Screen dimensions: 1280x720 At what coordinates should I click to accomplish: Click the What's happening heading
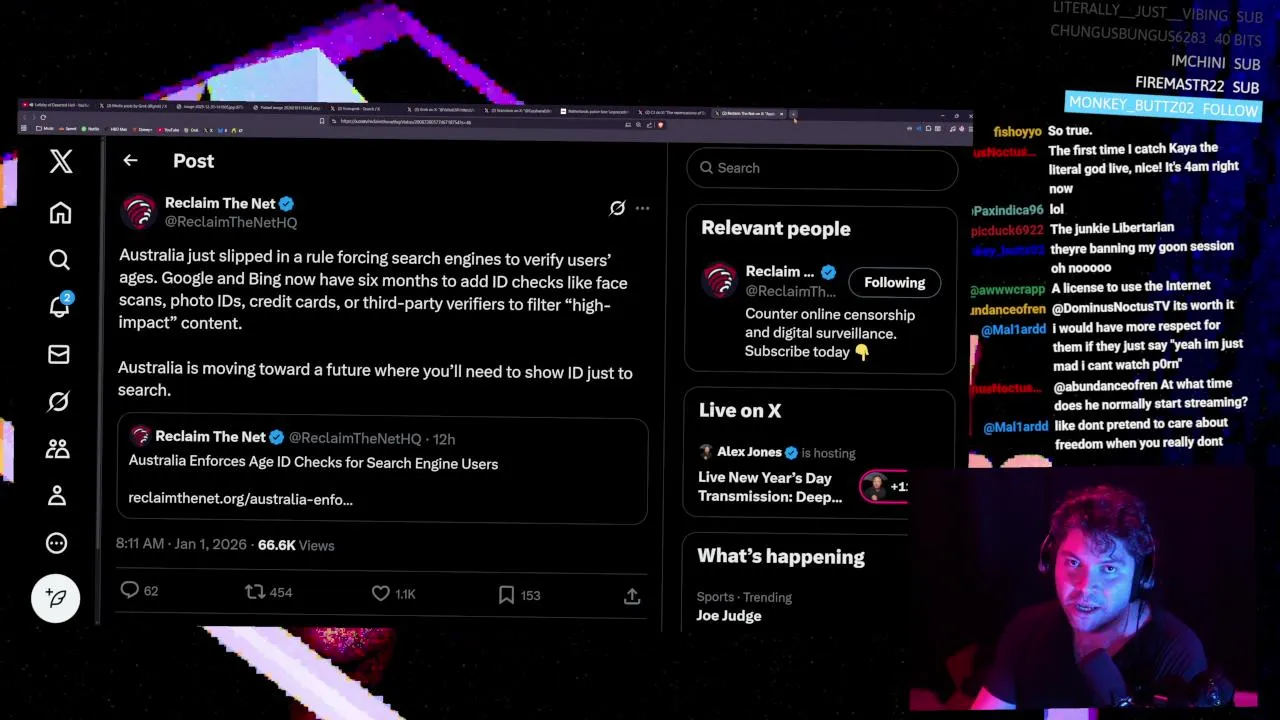click(x=780, y=557)
